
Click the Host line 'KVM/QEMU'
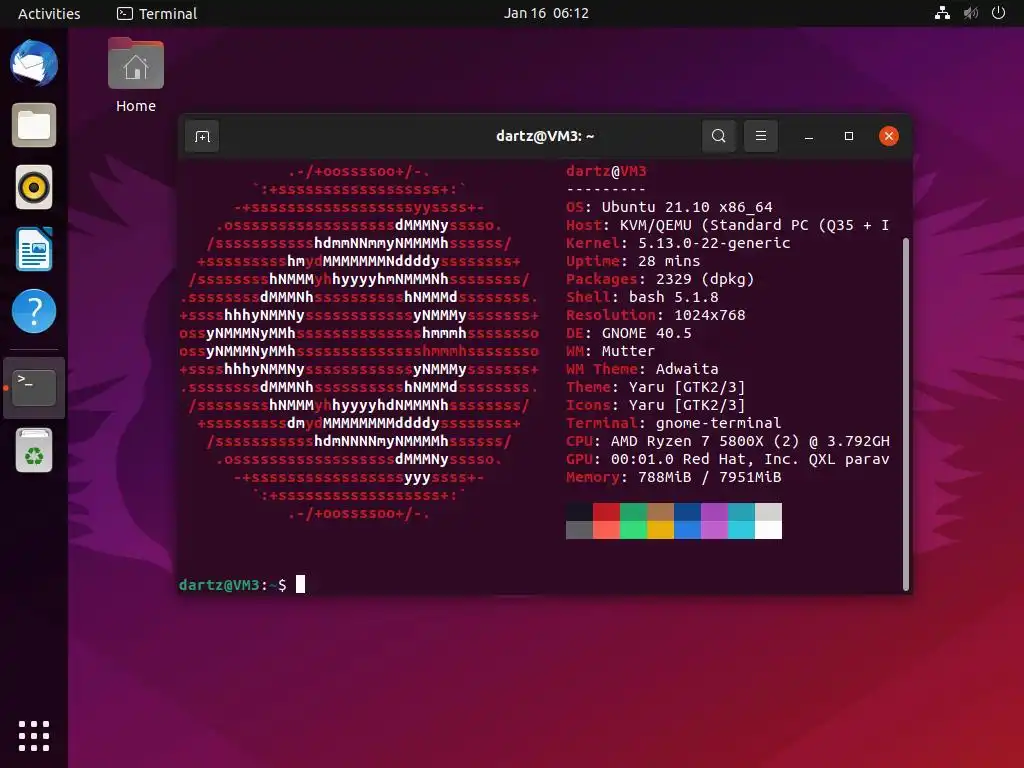655,225
